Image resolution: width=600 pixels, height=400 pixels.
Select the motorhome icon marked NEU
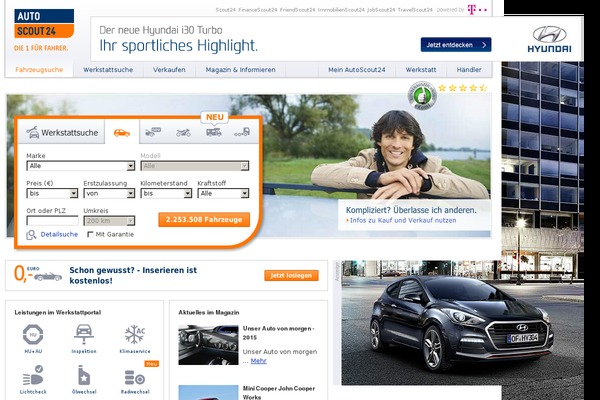click(213, 132)
